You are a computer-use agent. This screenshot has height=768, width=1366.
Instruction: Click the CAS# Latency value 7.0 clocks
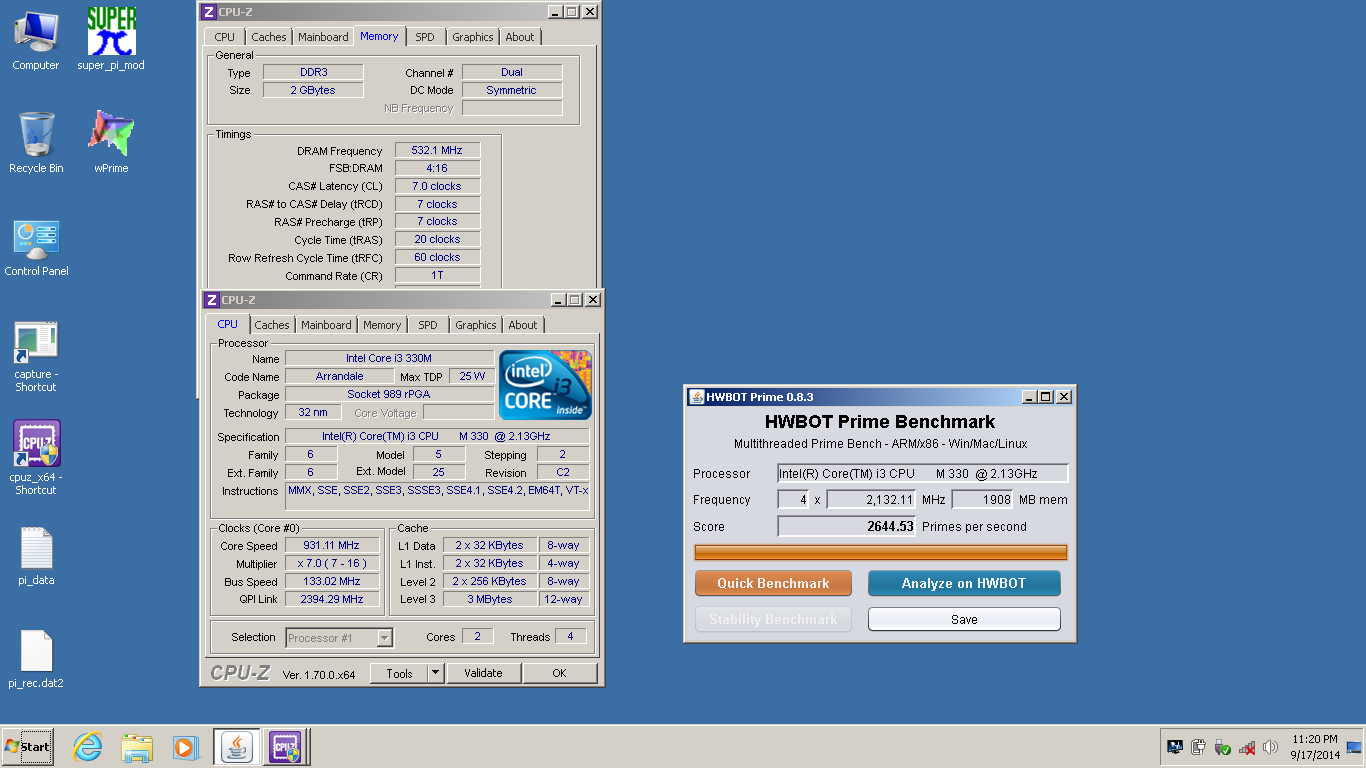(437, 186)
